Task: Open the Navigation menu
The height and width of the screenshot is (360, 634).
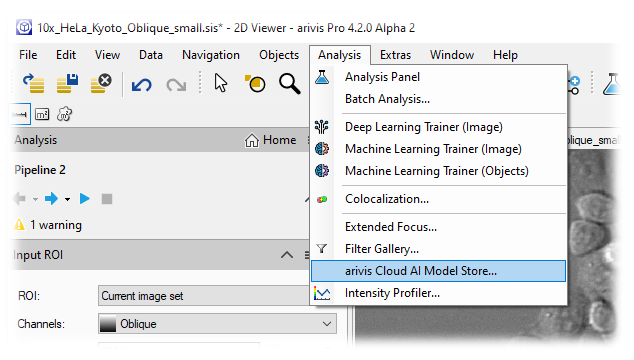Action: pyautogui.click(x=211, y=55)
